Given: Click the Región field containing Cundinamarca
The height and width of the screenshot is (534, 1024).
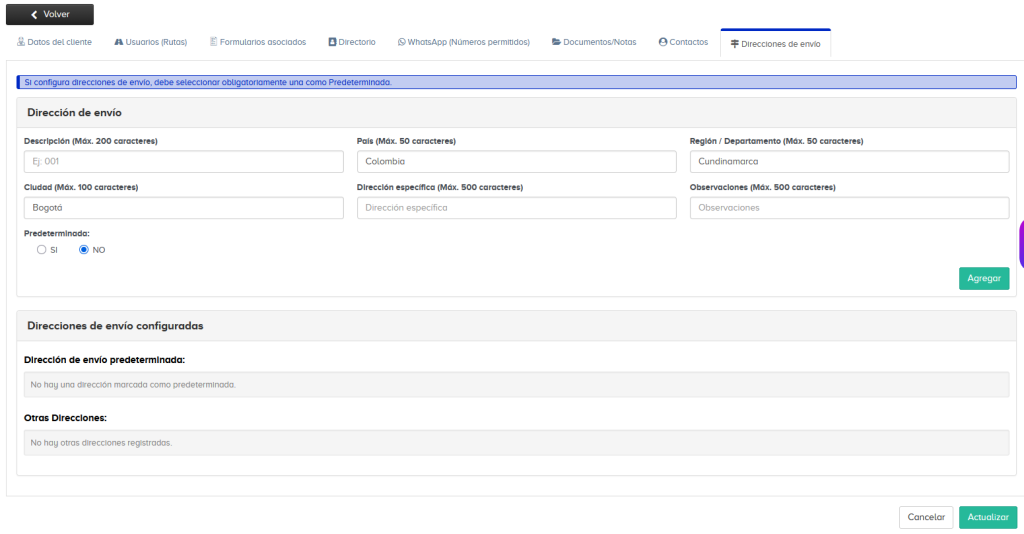Looking at the screenshot, I should [850, 162].
